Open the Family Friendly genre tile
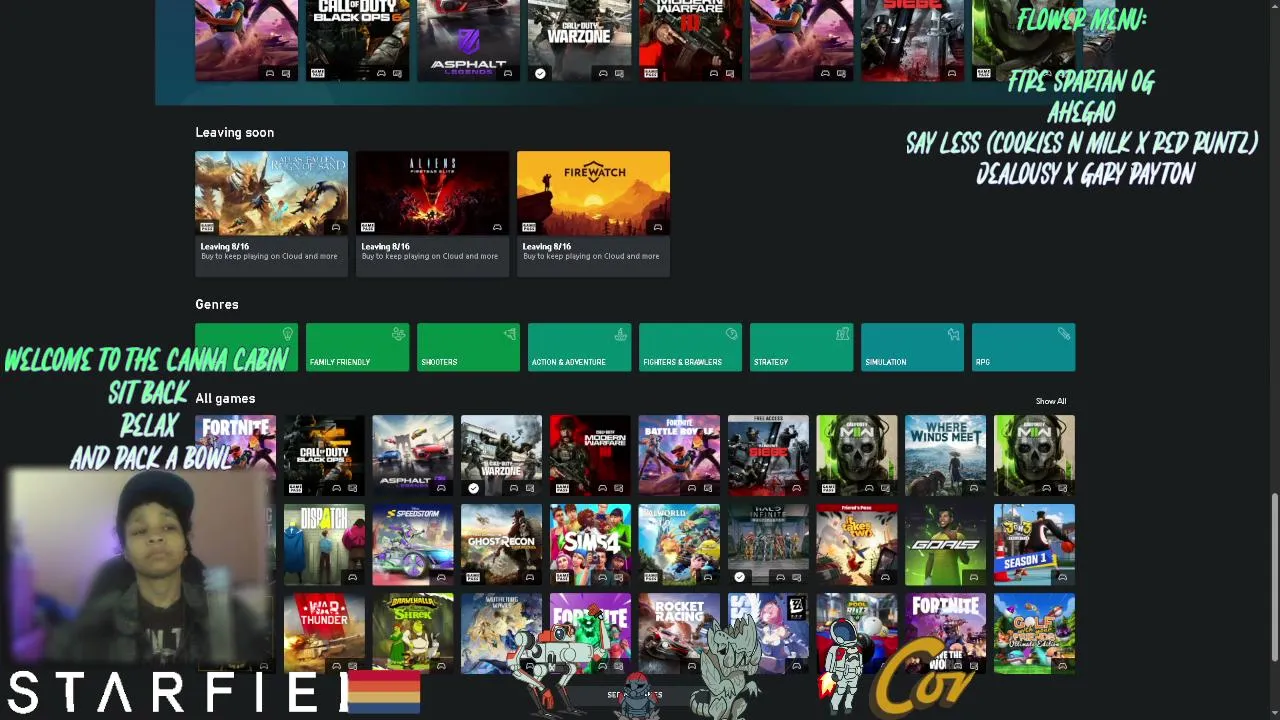Viewport: 1280px width, 720px height. (357, 347)
